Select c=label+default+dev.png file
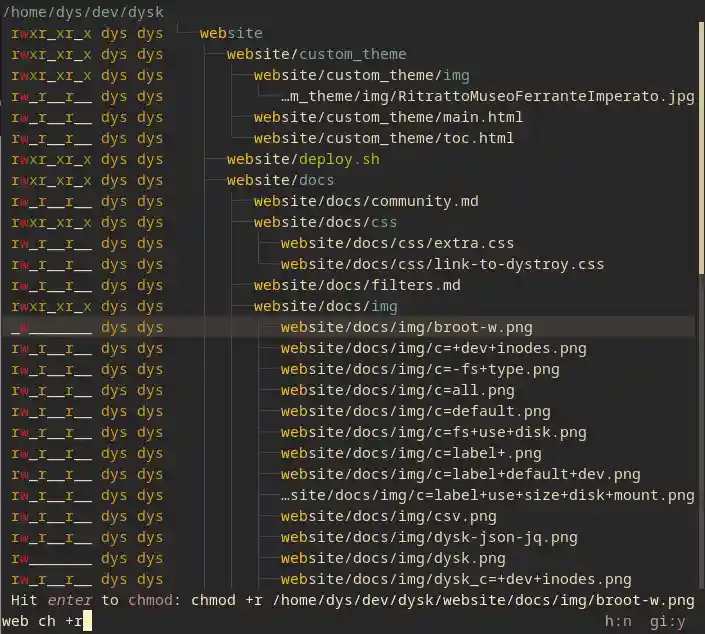Viewport: 705px width, 634px height. (460, 474)
